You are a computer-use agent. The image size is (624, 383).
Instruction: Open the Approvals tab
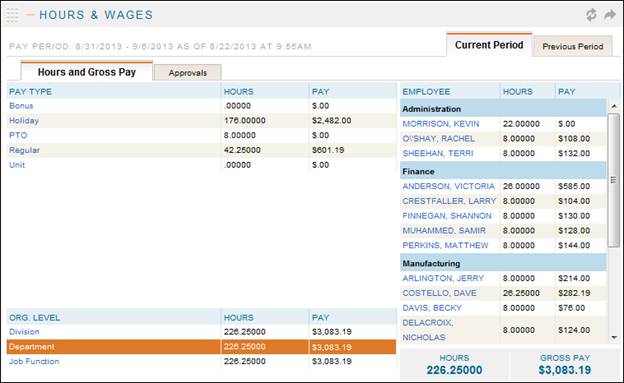(x=187, y=73)
